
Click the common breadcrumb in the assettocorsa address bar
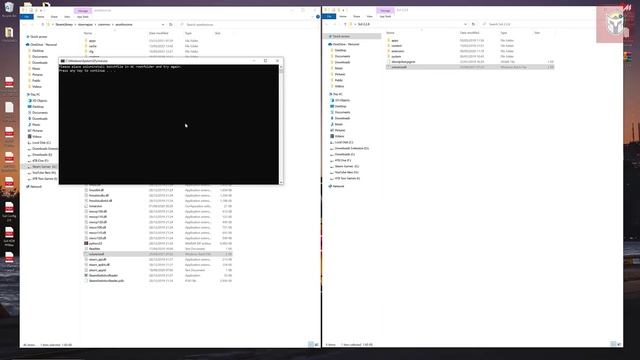click(x=104, y=24)
